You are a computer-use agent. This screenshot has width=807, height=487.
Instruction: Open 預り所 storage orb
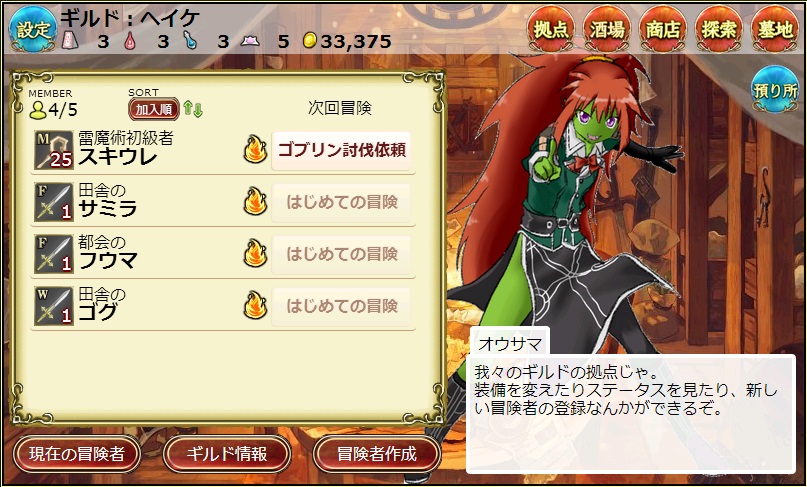point(775,90)
